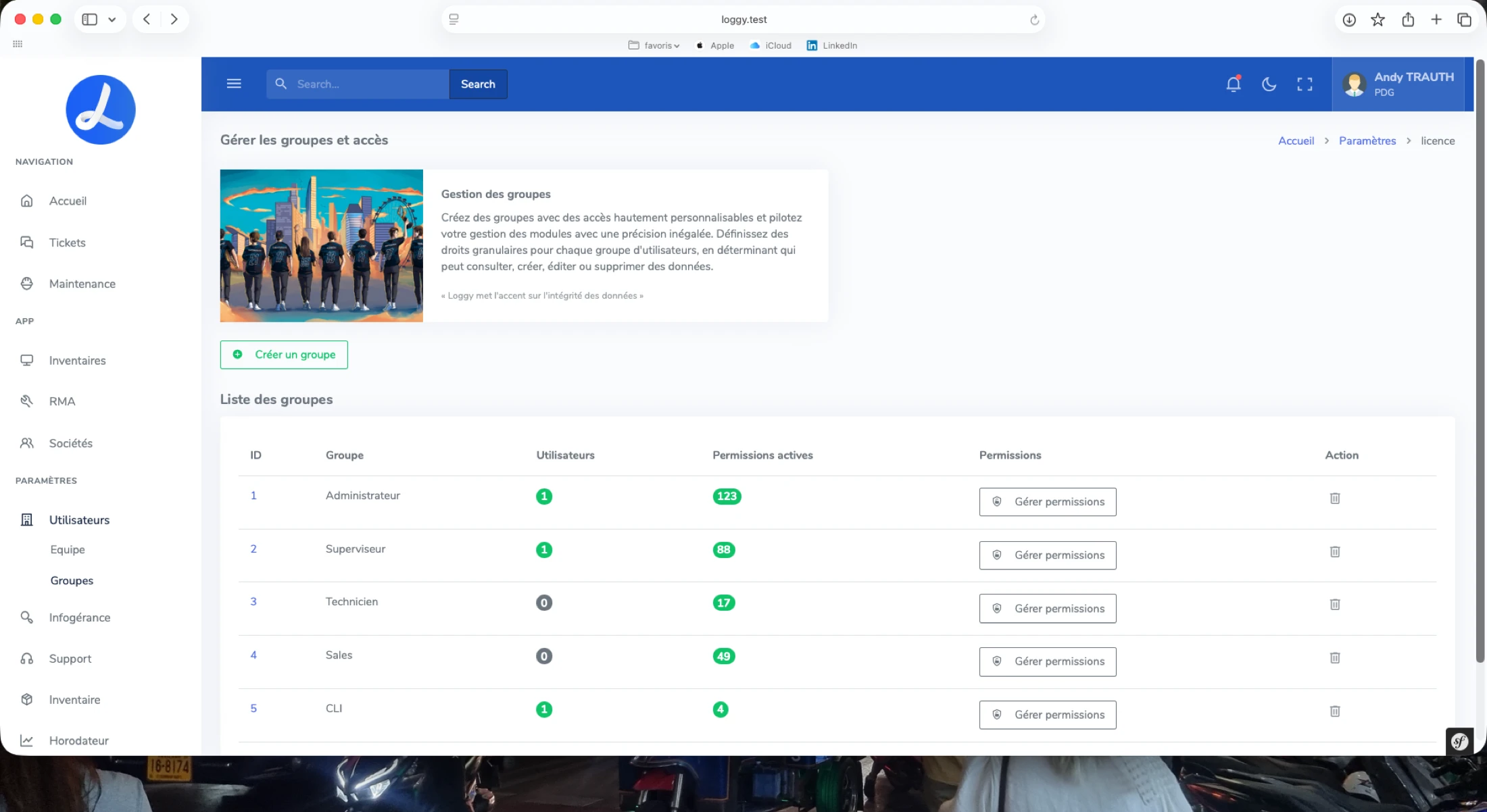Open the Safari sidebar dropdown chevron
Image resolution: width=1487 pixels, height=812 pixels.
112,20
